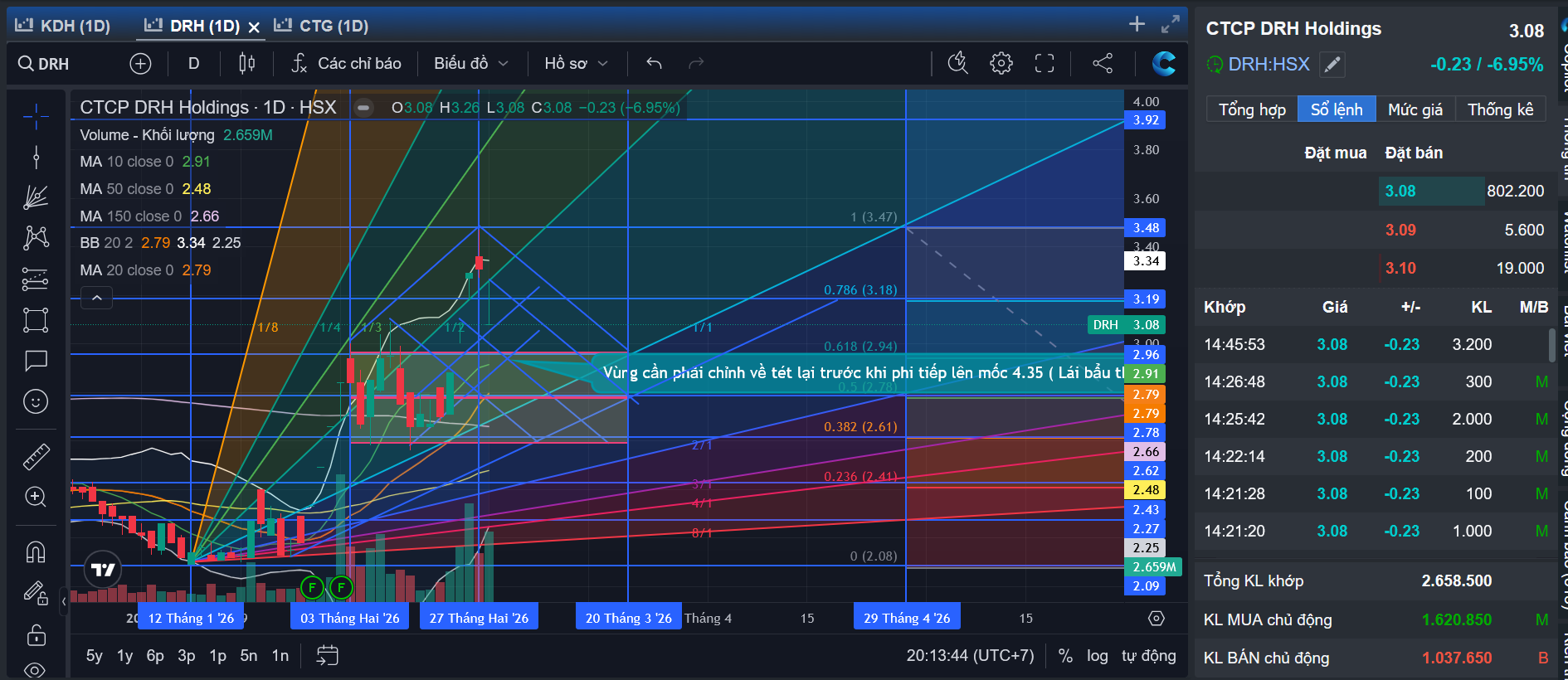Open the TradingView logo link
This screenshot has height=680, width=1568.
pos(103,570)
